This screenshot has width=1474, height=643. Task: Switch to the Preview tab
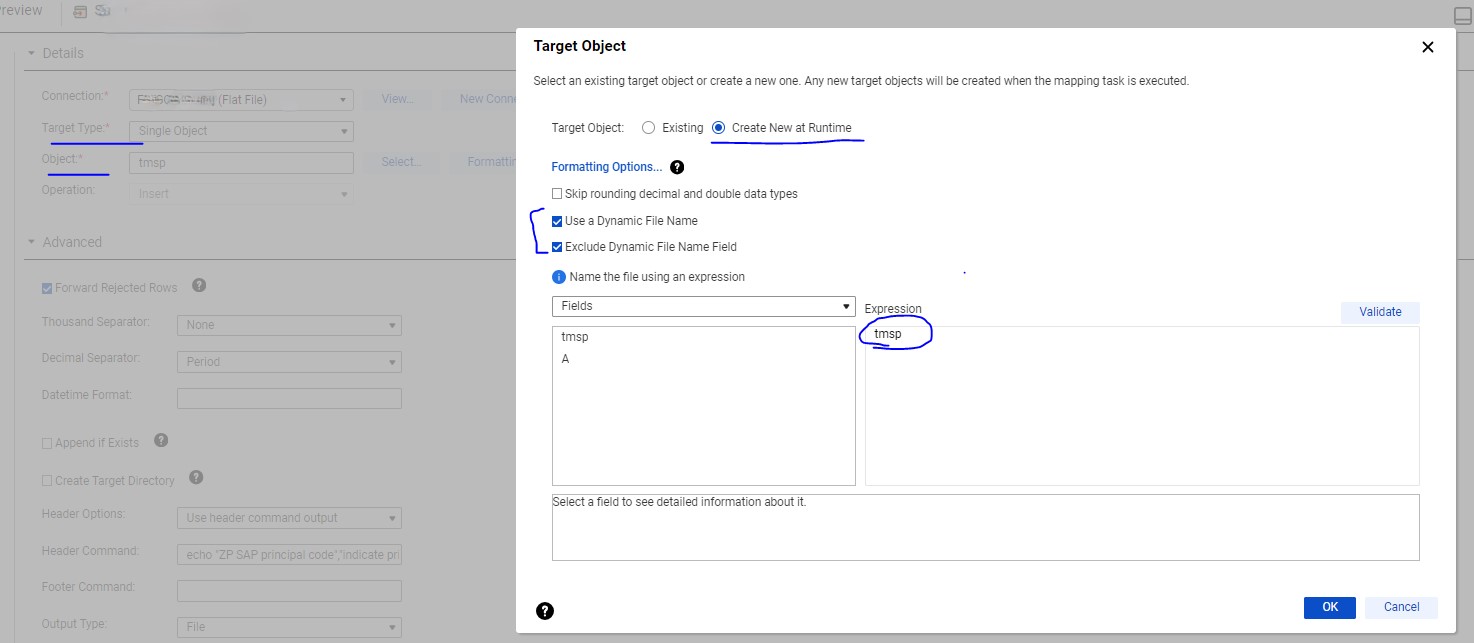21,11
